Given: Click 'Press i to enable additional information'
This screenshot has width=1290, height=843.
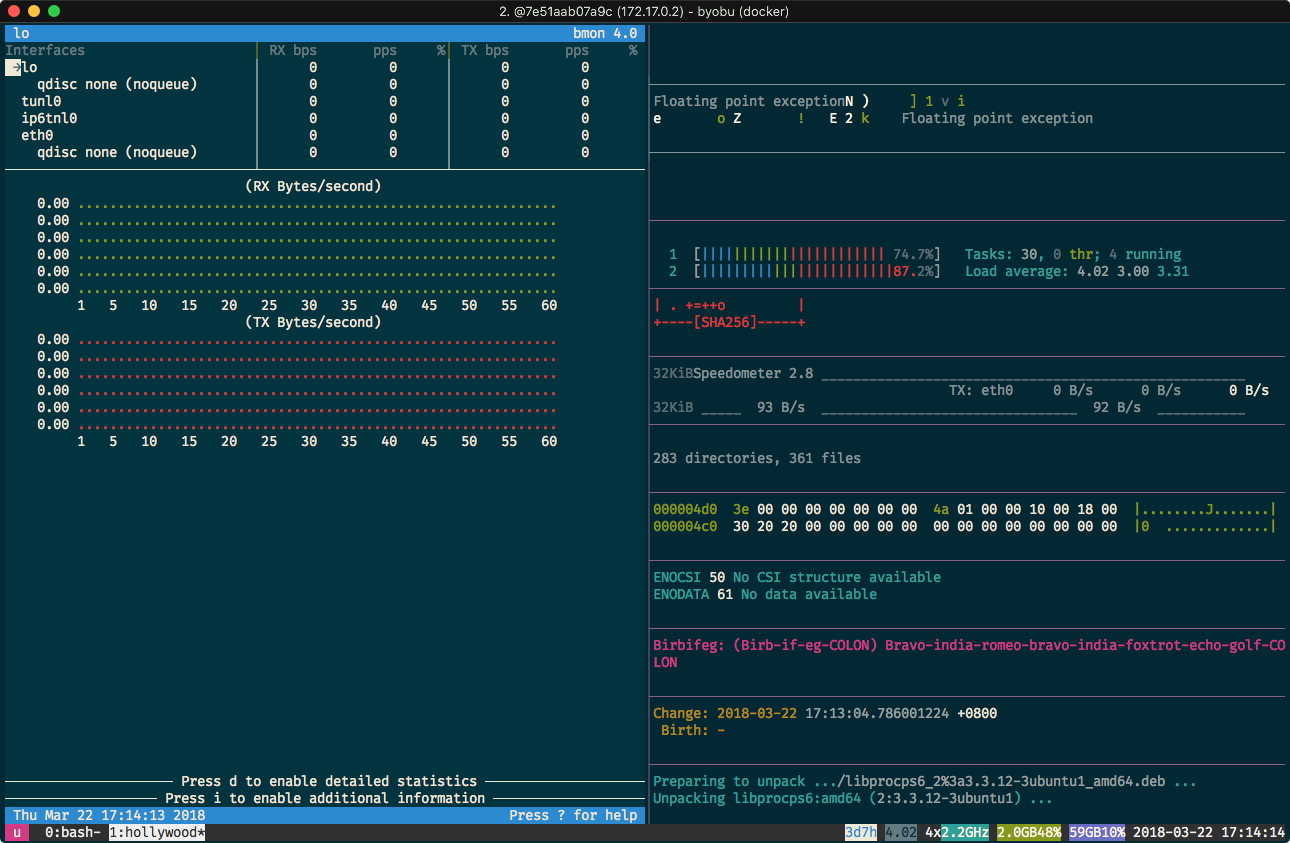Looking at the screenshot, I should click(325, 798).
